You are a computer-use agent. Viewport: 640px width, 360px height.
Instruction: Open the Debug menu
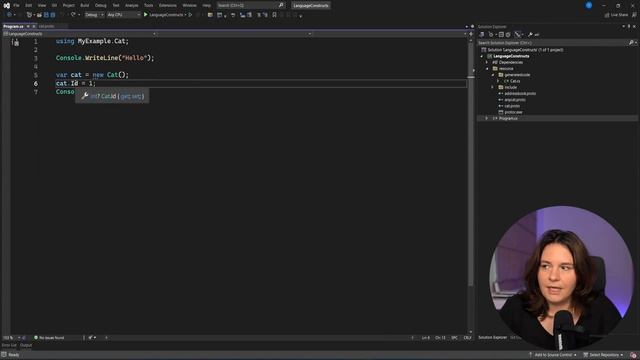coord(100,5)
